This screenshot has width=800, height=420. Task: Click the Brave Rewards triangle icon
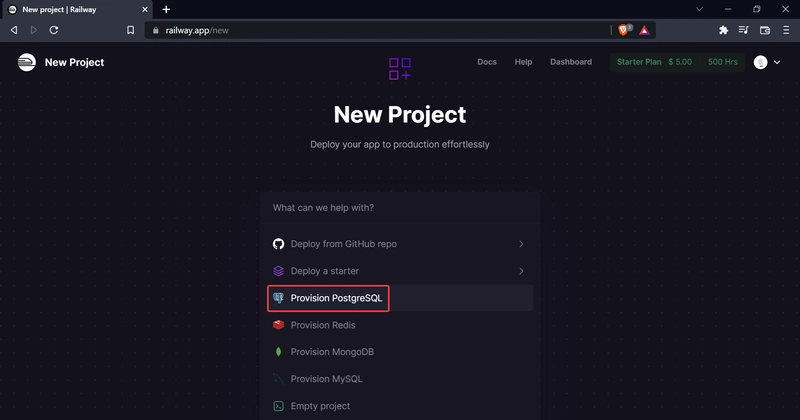click(644, 30)
